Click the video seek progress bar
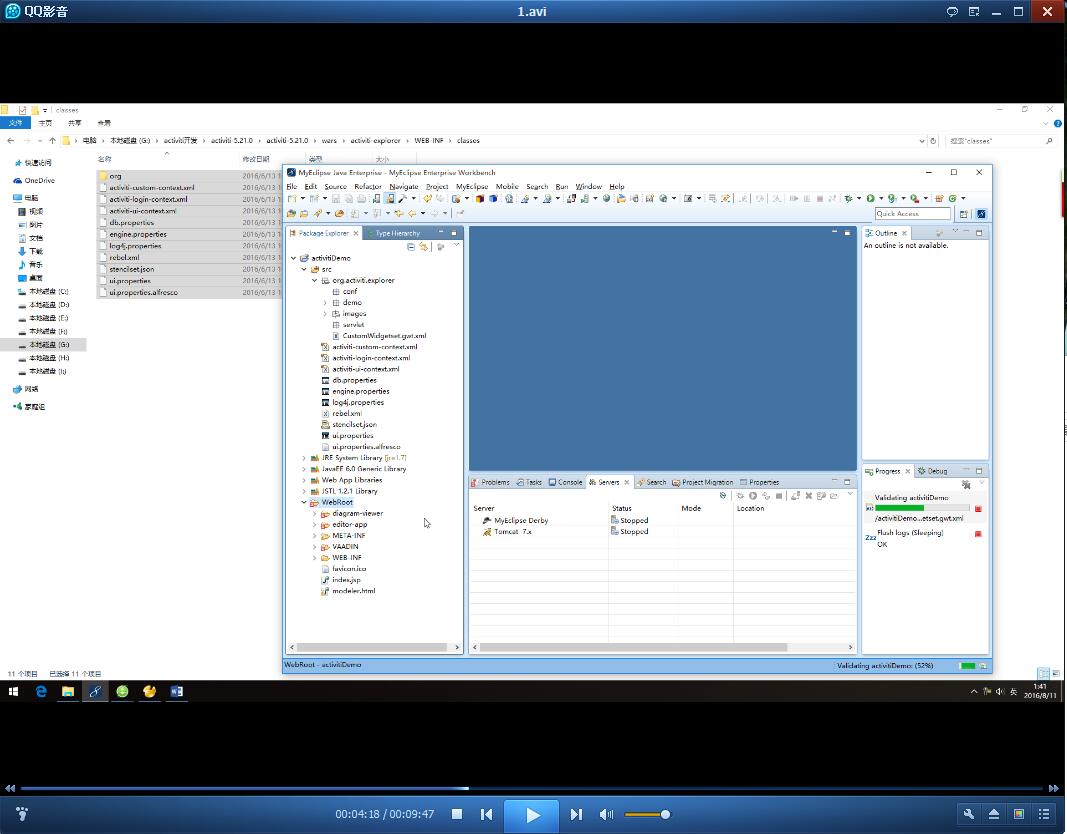This screenshot has width=1067, height=834. [x=533, y=788]
